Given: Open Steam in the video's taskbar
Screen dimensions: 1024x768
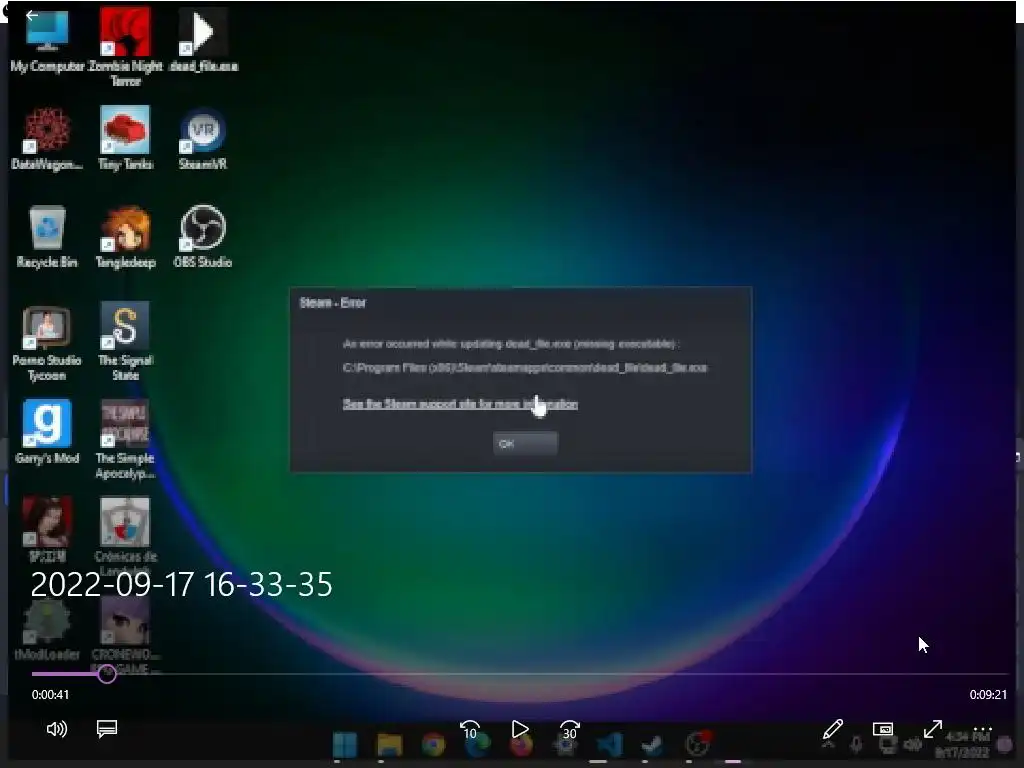Looking at the screenshot, I should tap(652, 745).
